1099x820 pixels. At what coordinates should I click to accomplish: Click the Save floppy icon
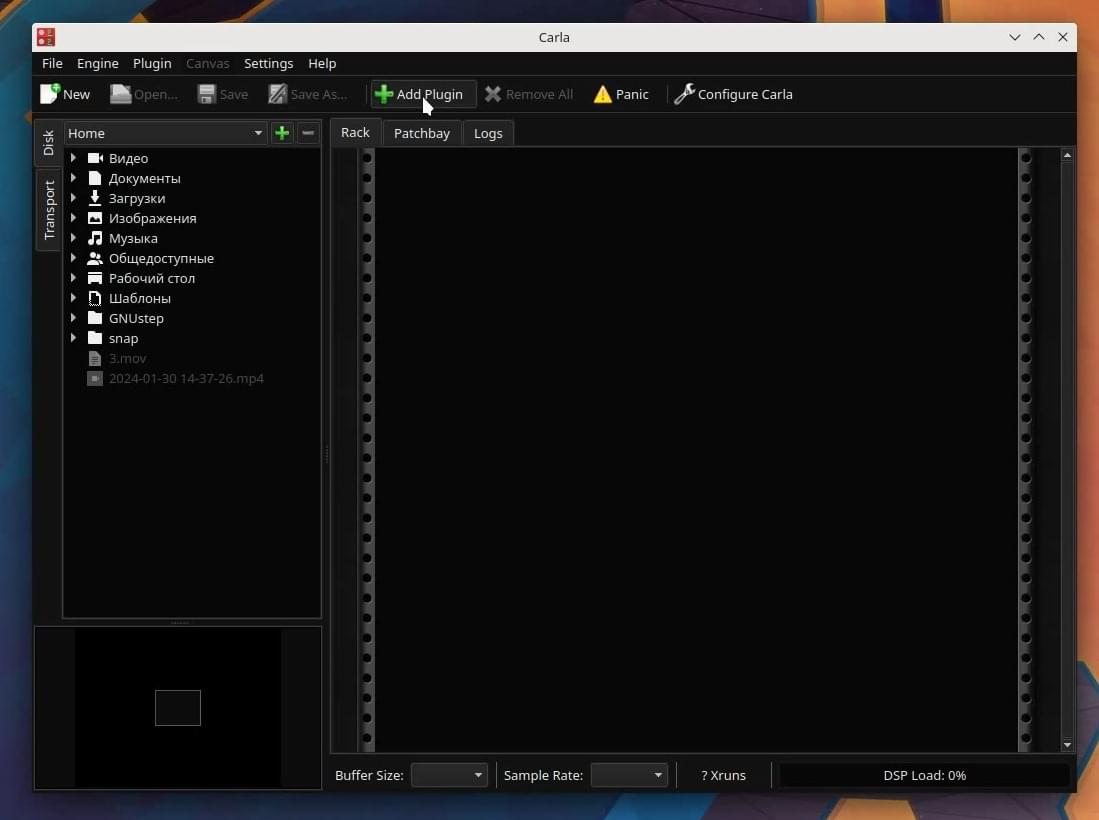click(x=206, y=94)
